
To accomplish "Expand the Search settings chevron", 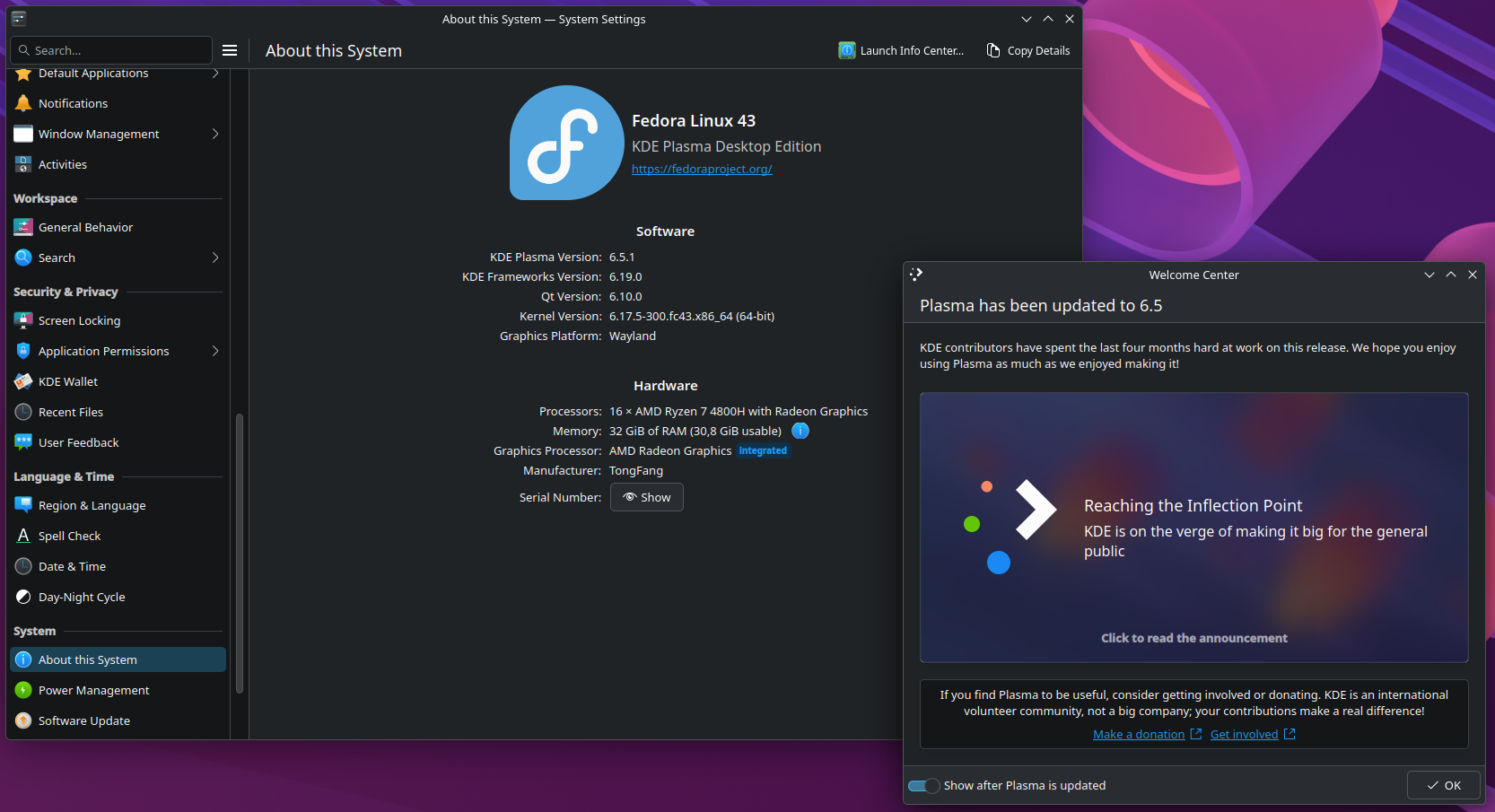I will pyautogui.click(x=215, y=258).
